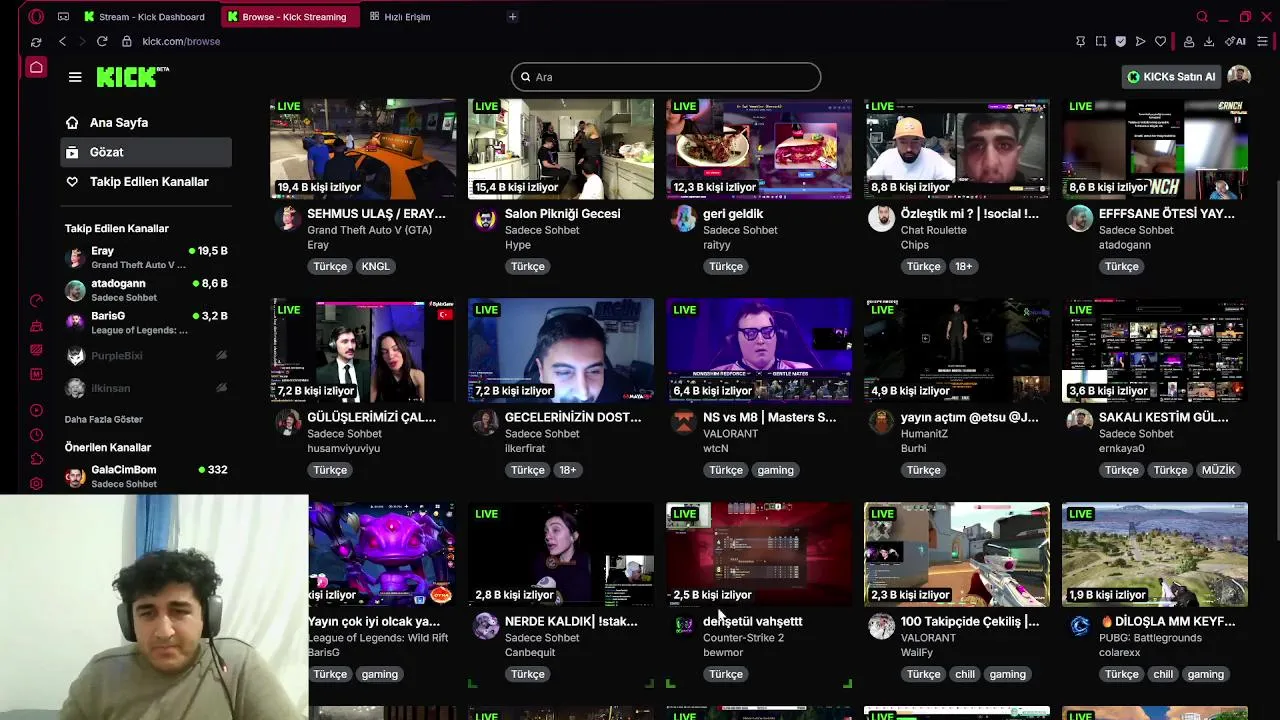Reload the page with refresh icon

(x=102, y=41)
